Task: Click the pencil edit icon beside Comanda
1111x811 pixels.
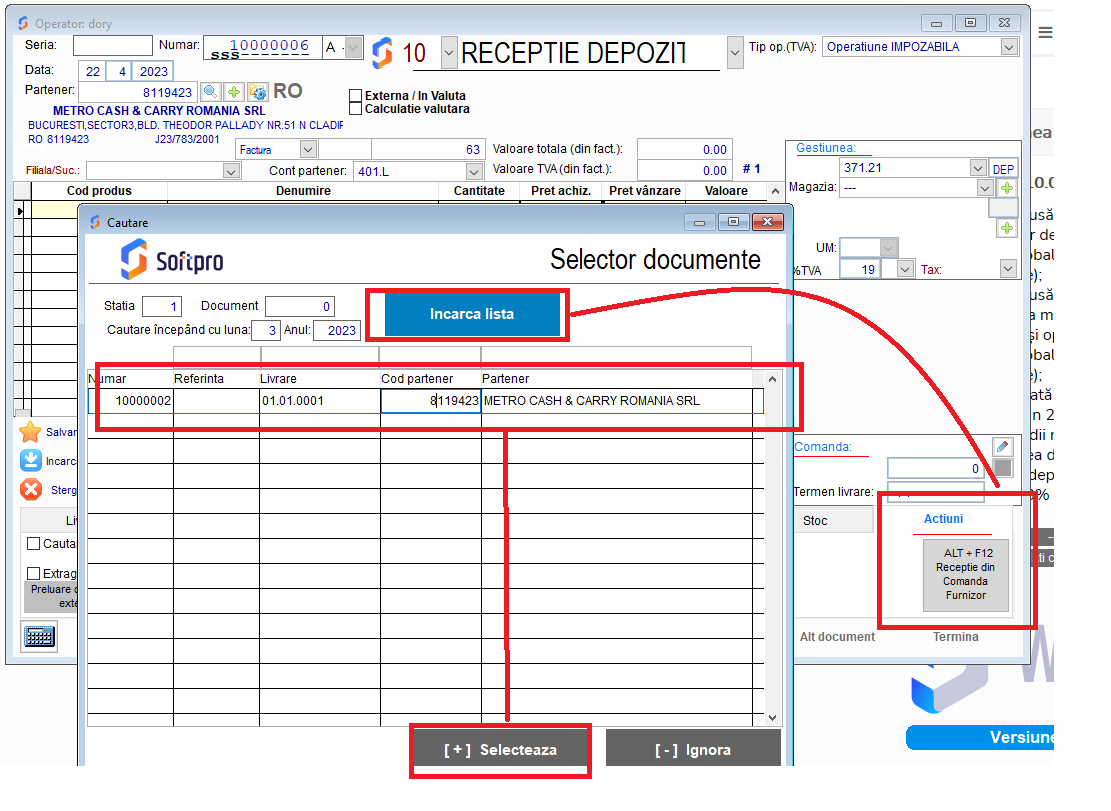Action: coord(1002,446)
